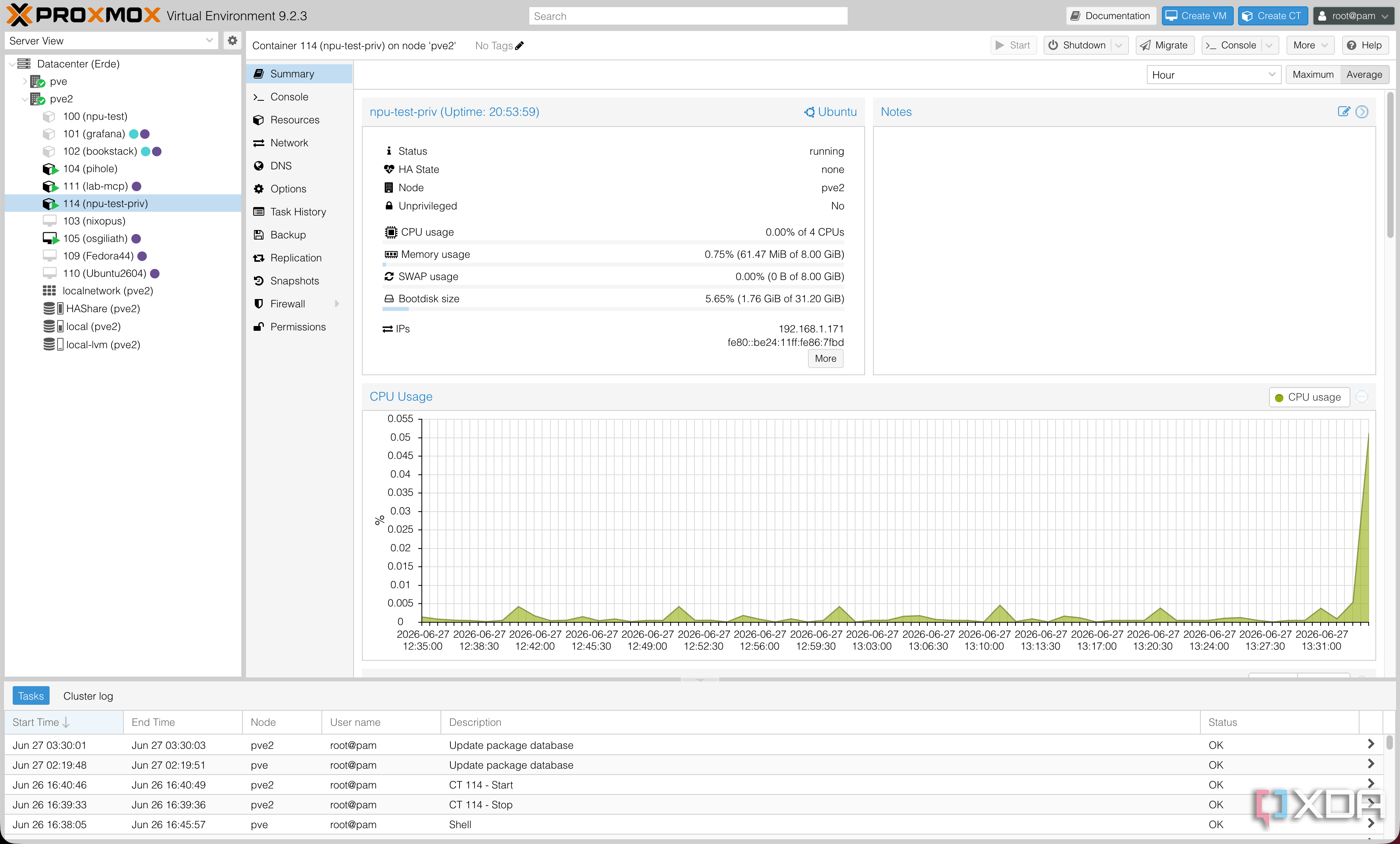Open local-lvm (pve2) storage

click(x=103, y=344)
